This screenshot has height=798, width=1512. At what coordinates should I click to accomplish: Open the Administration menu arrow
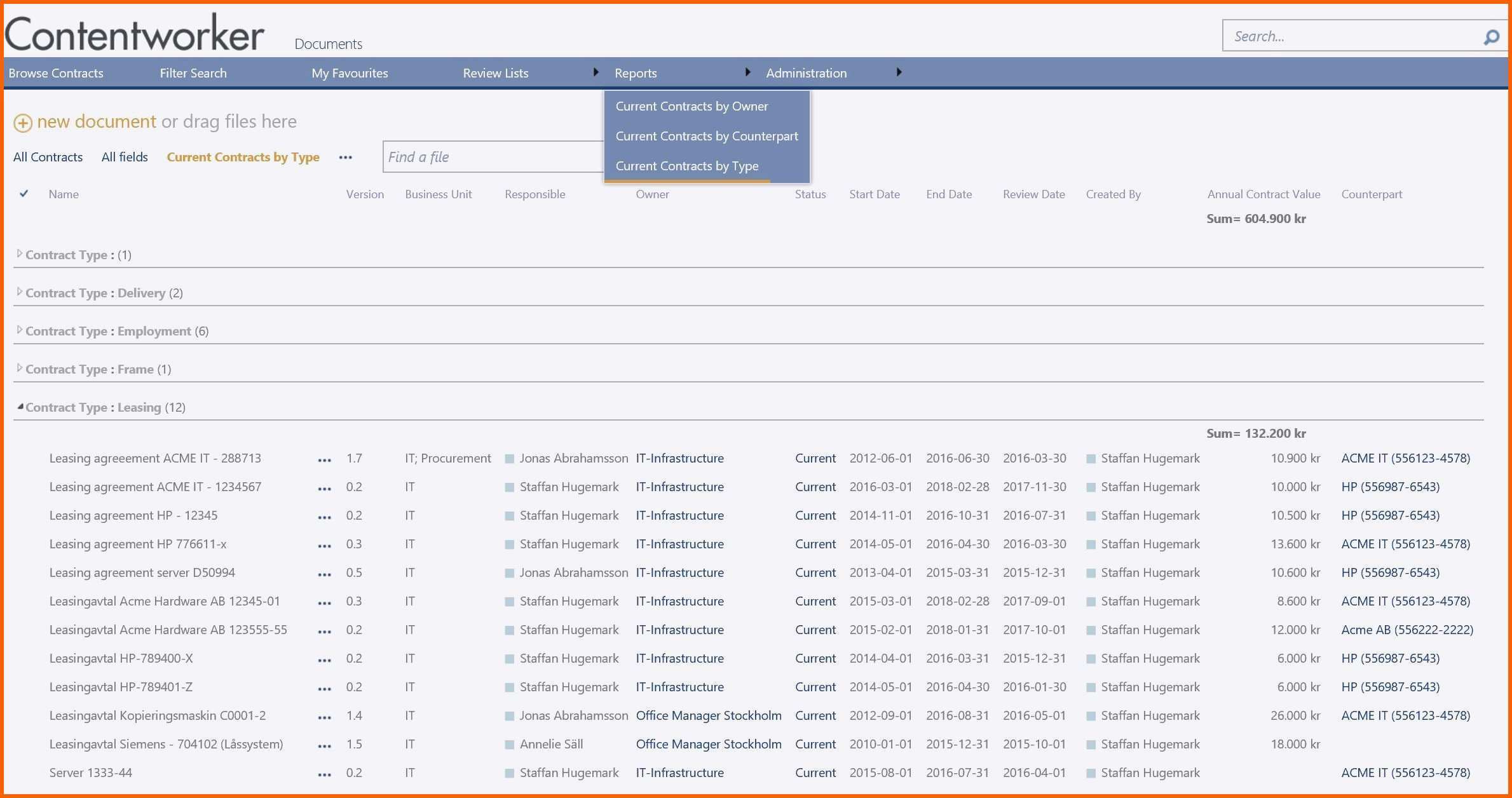coord(899,72)
